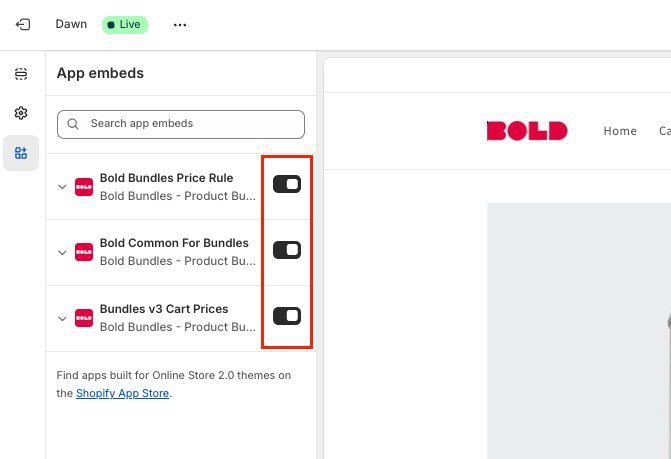This screenshot has width=671, height=459.
Task: Open Theme settings gear icon
Action: (21, 113)
